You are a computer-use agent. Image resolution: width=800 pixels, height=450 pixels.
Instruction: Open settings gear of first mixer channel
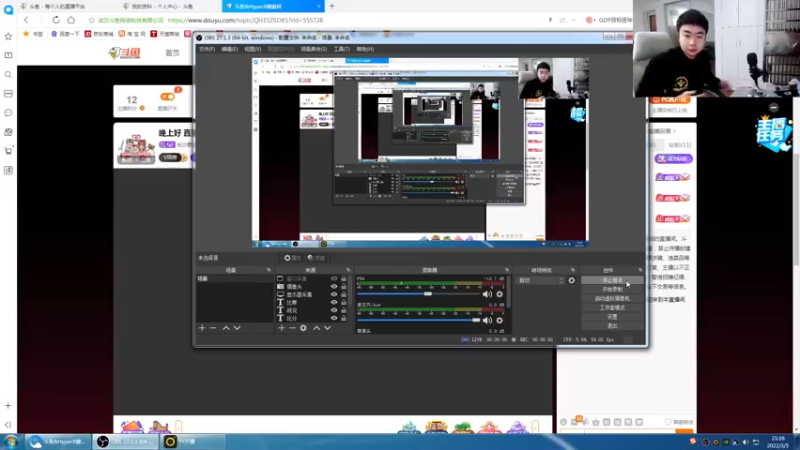(x=499, y=294)
